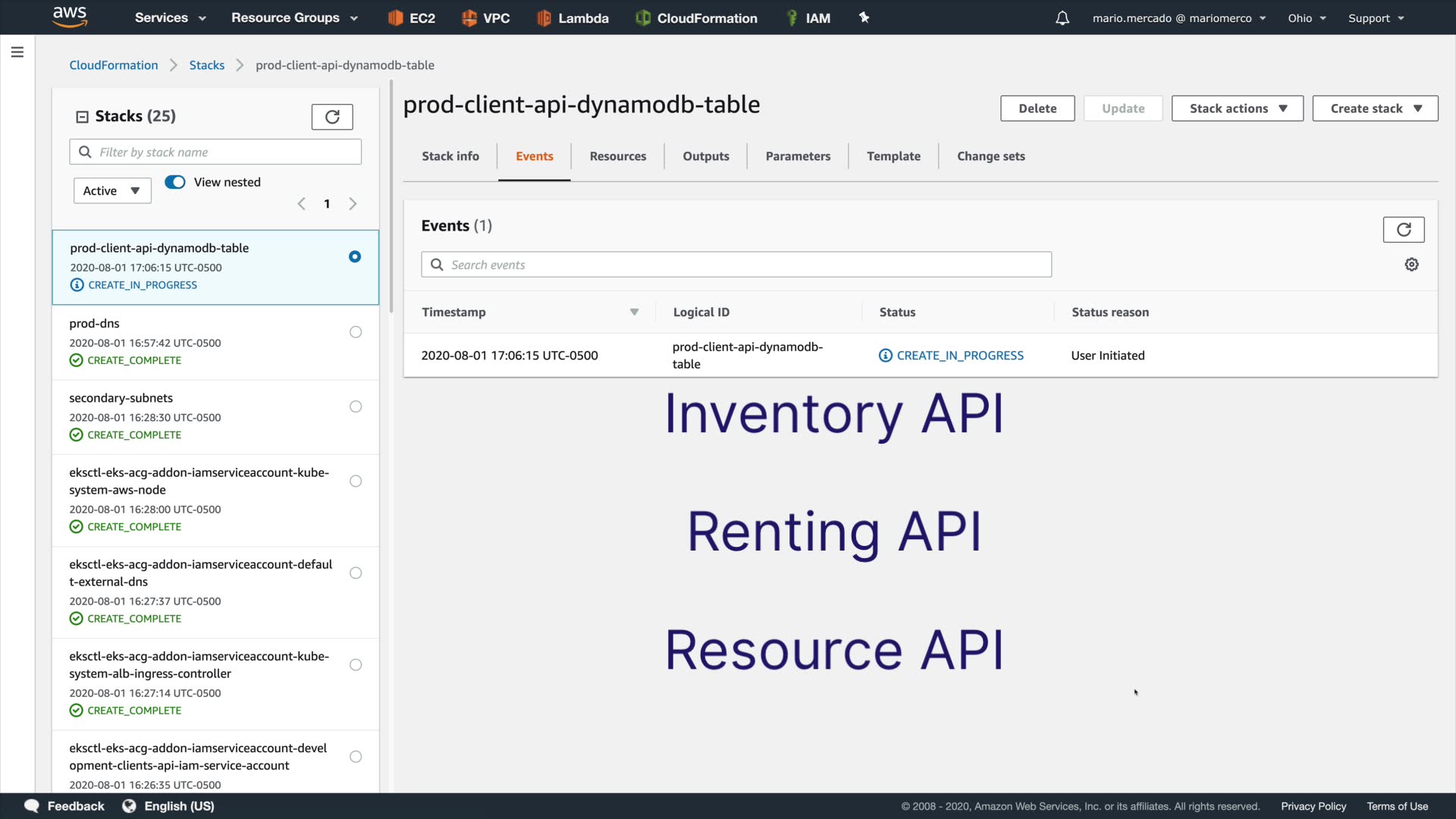Click the Delete stack button

(1037, 108)
